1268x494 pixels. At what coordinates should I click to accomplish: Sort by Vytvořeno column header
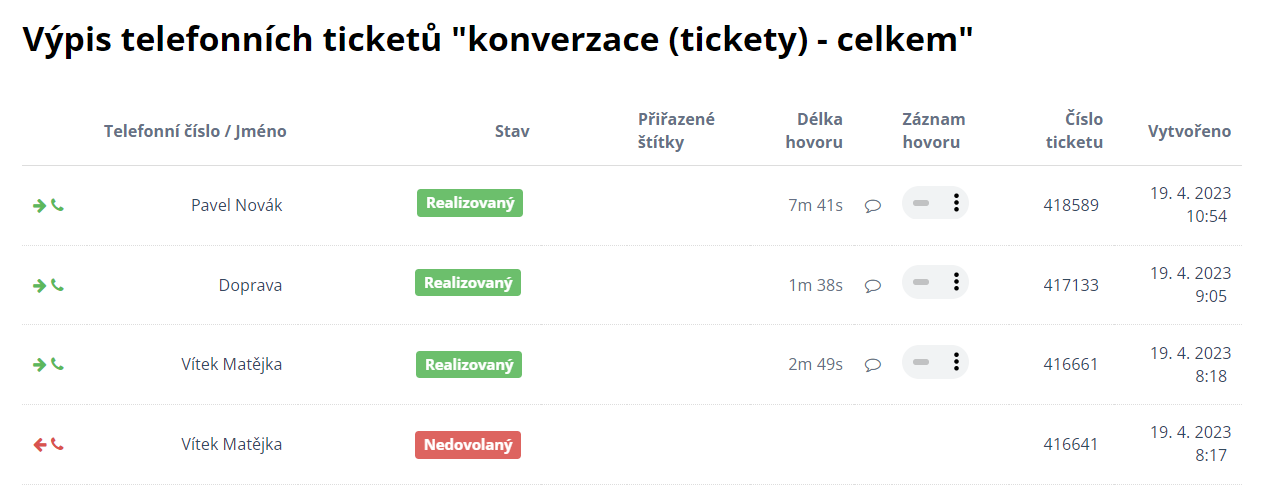1189,131
